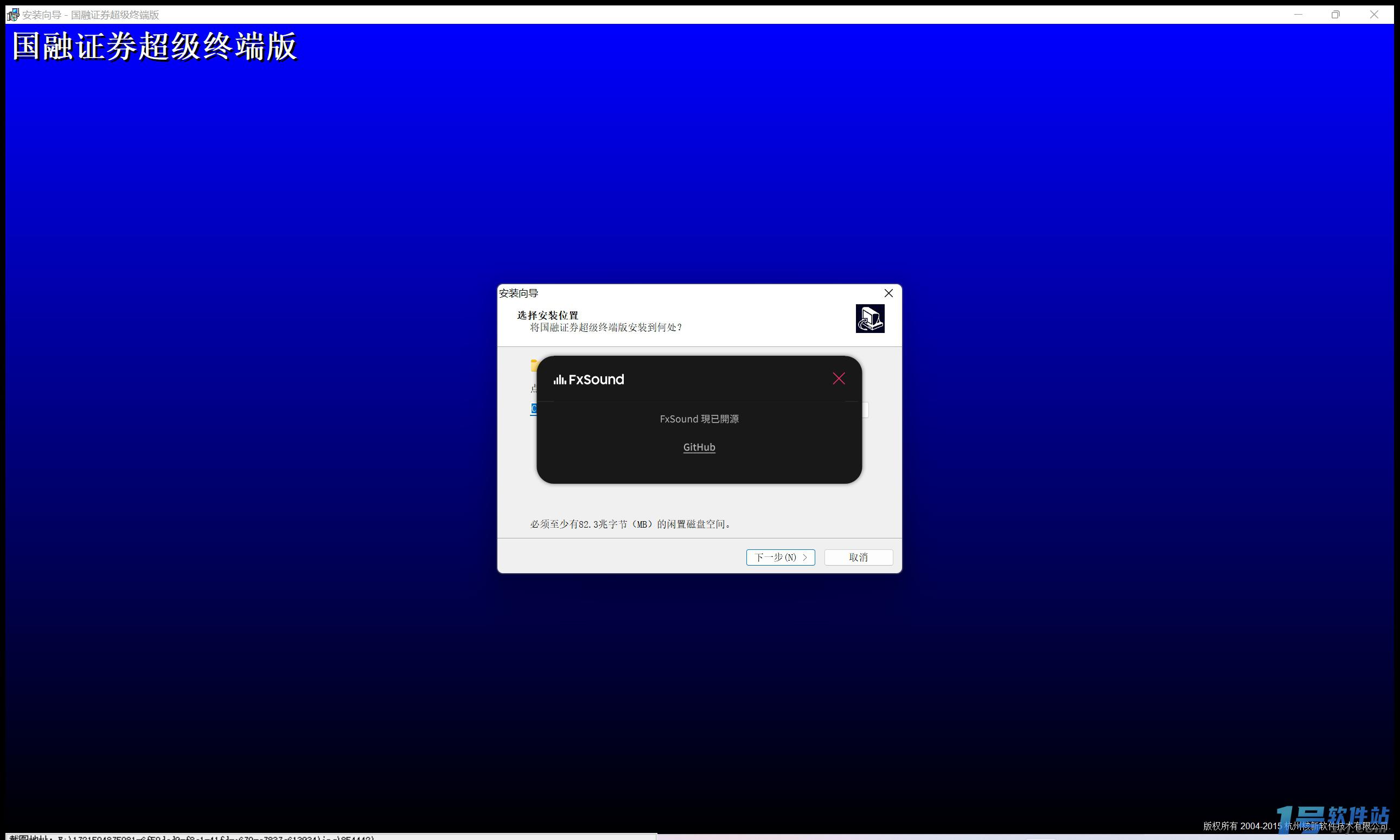The height and width of the screenshot is (840, 1400).
Task: Click the 选择安装位置 heading text
Action: pos(547,315)
